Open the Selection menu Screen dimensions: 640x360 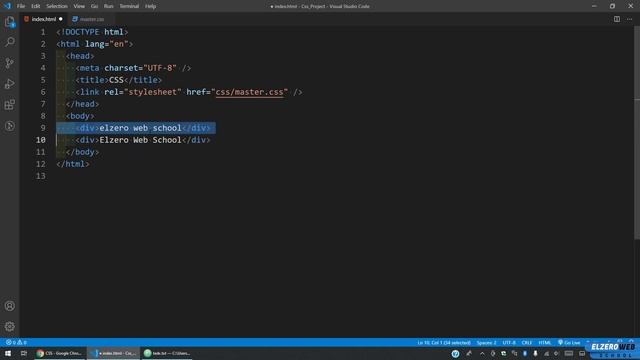tap(57, 6)
